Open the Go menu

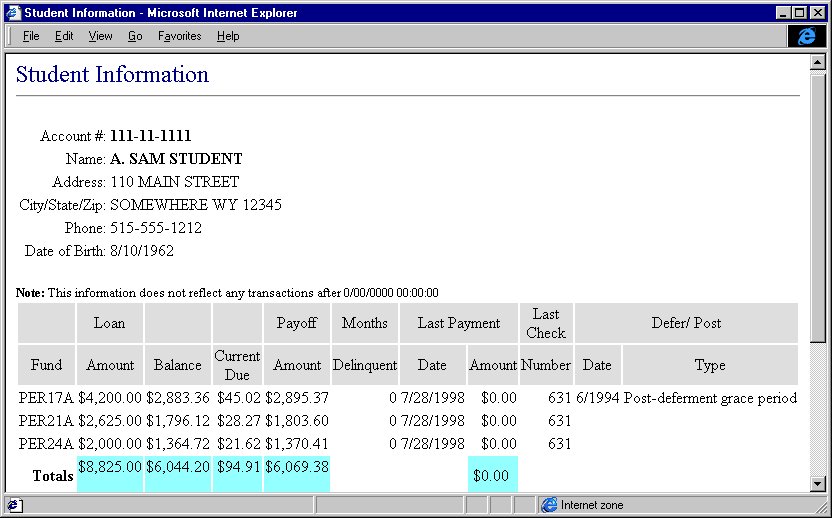(x=135, y=36)
